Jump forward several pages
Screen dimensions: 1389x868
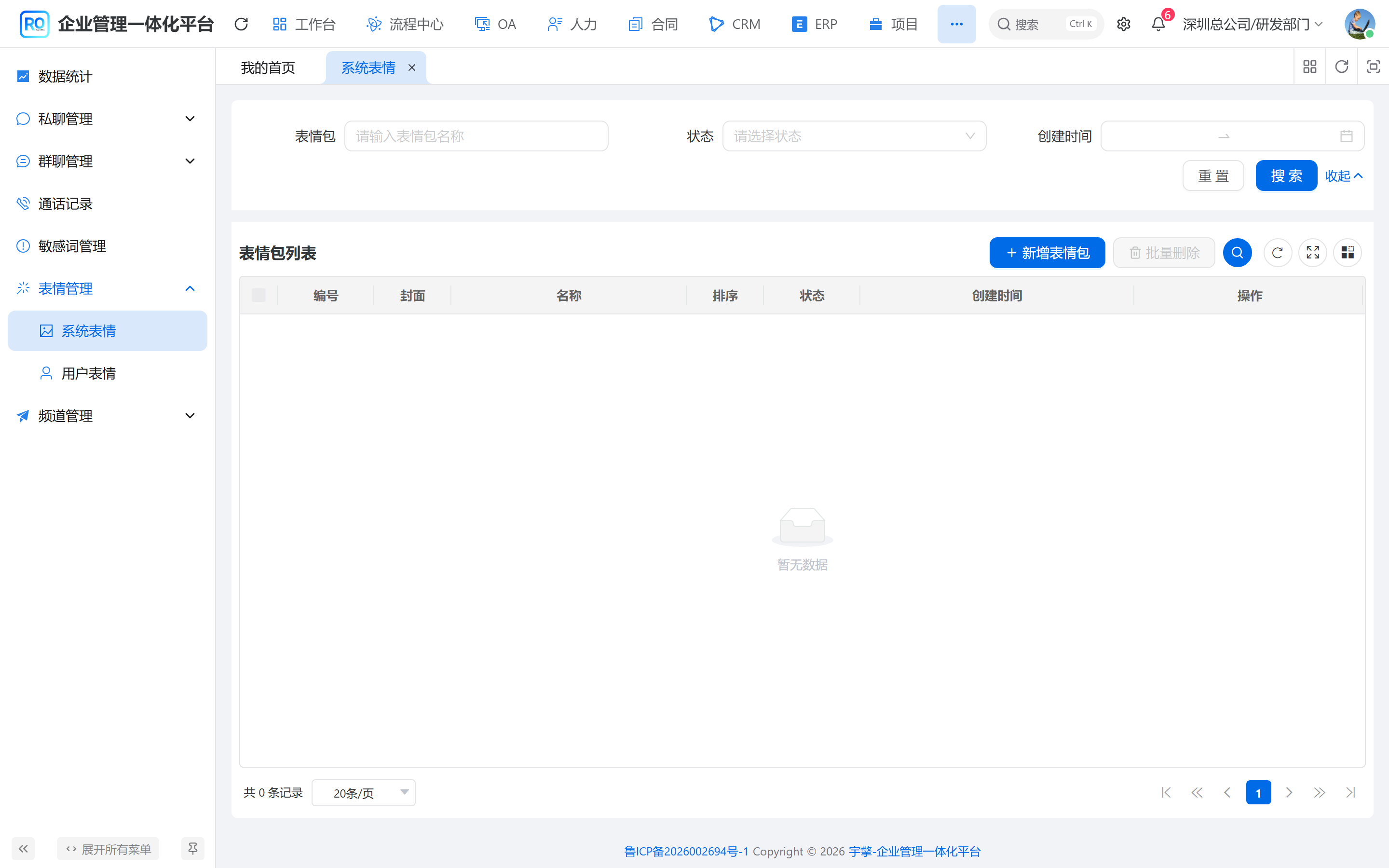(1320, 793)
